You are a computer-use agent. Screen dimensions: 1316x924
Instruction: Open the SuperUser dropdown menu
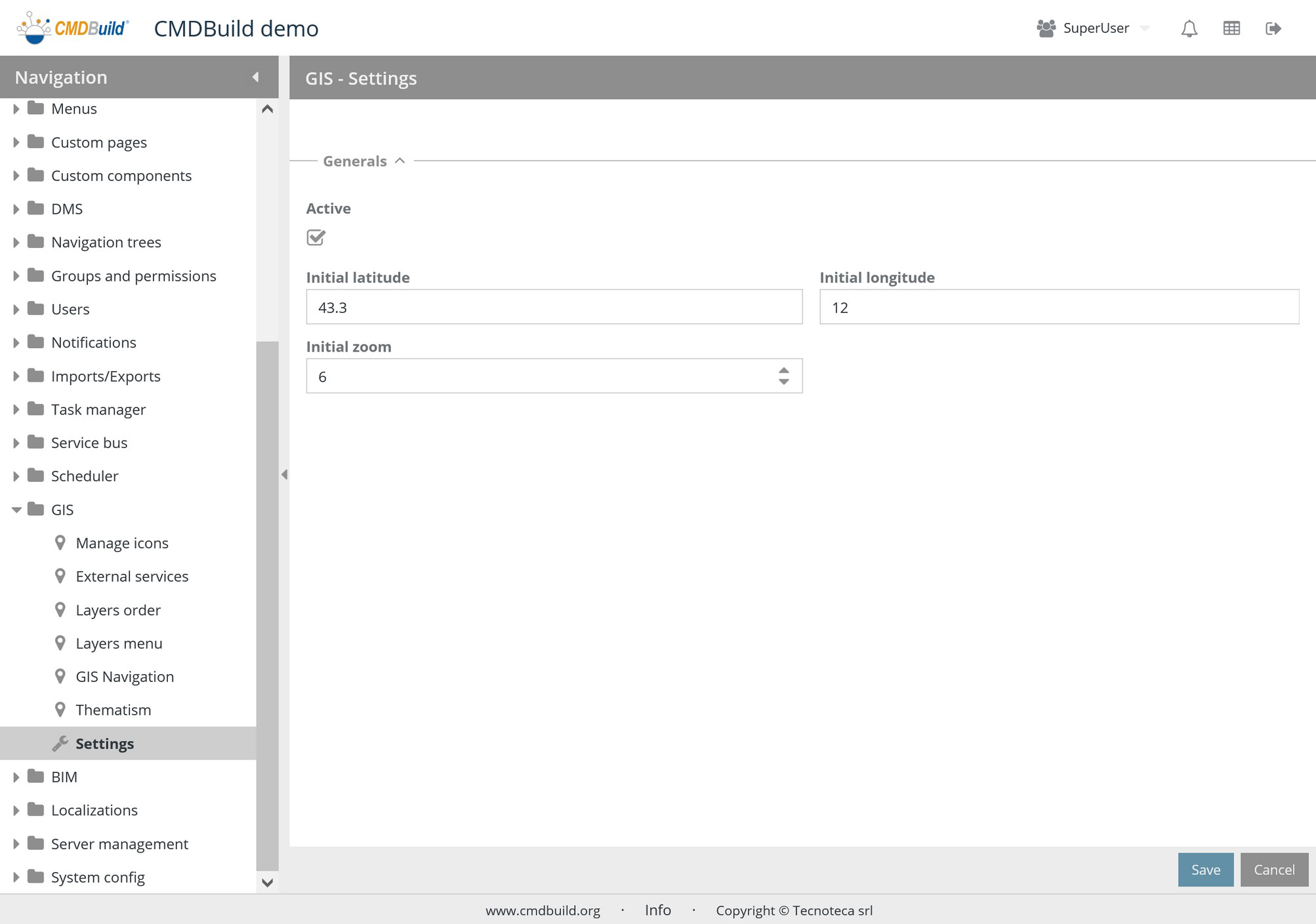click(1145, 28)
